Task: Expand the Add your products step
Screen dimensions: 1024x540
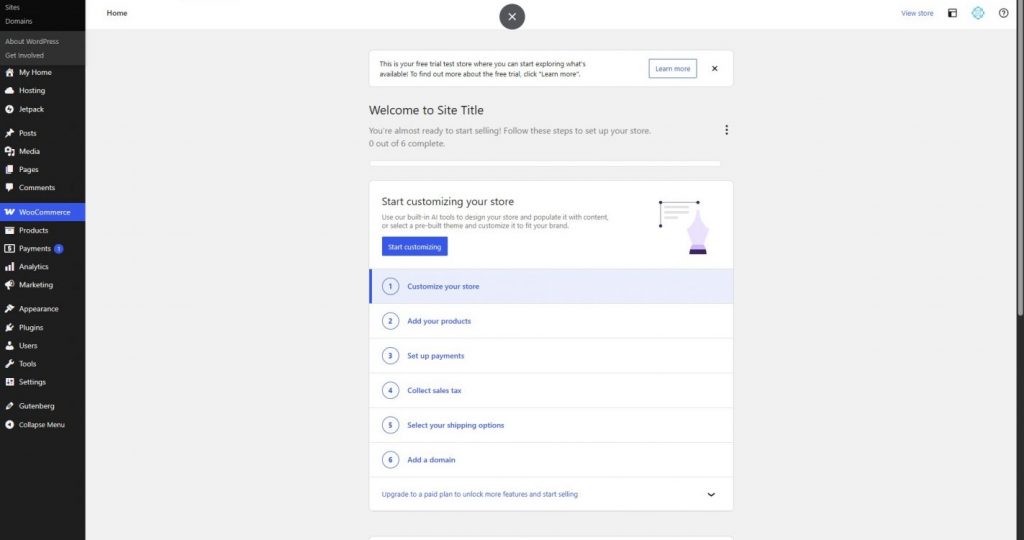Action: [439, 321]
